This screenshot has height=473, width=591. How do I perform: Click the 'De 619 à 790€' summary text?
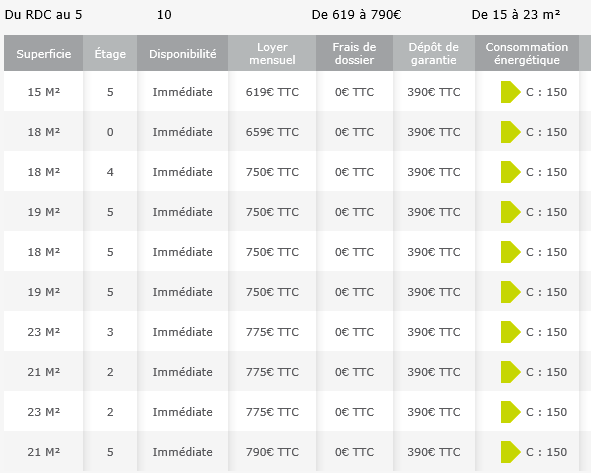click(x=356, y=15)
